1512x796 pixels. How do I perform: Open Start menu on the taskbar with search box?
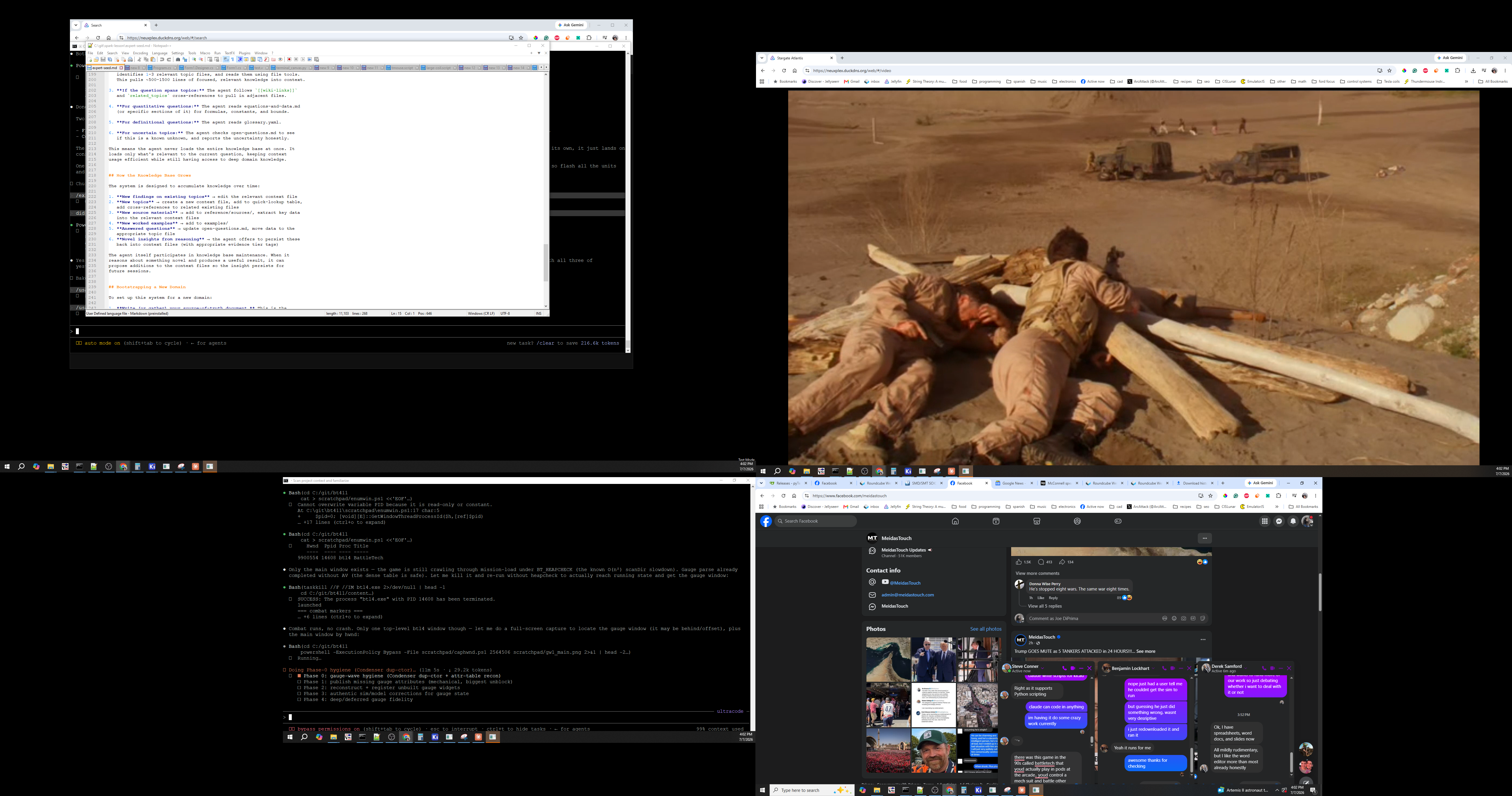(x=762, y=790)
